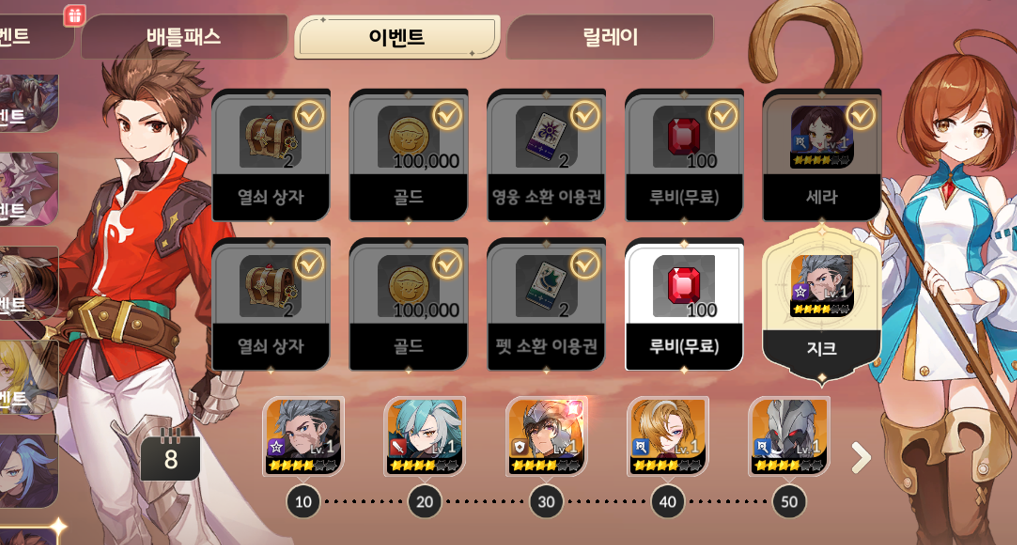Open the gift box icon above tabs
The height and width of the screenshot is (545, 1017).
point(75,15)
